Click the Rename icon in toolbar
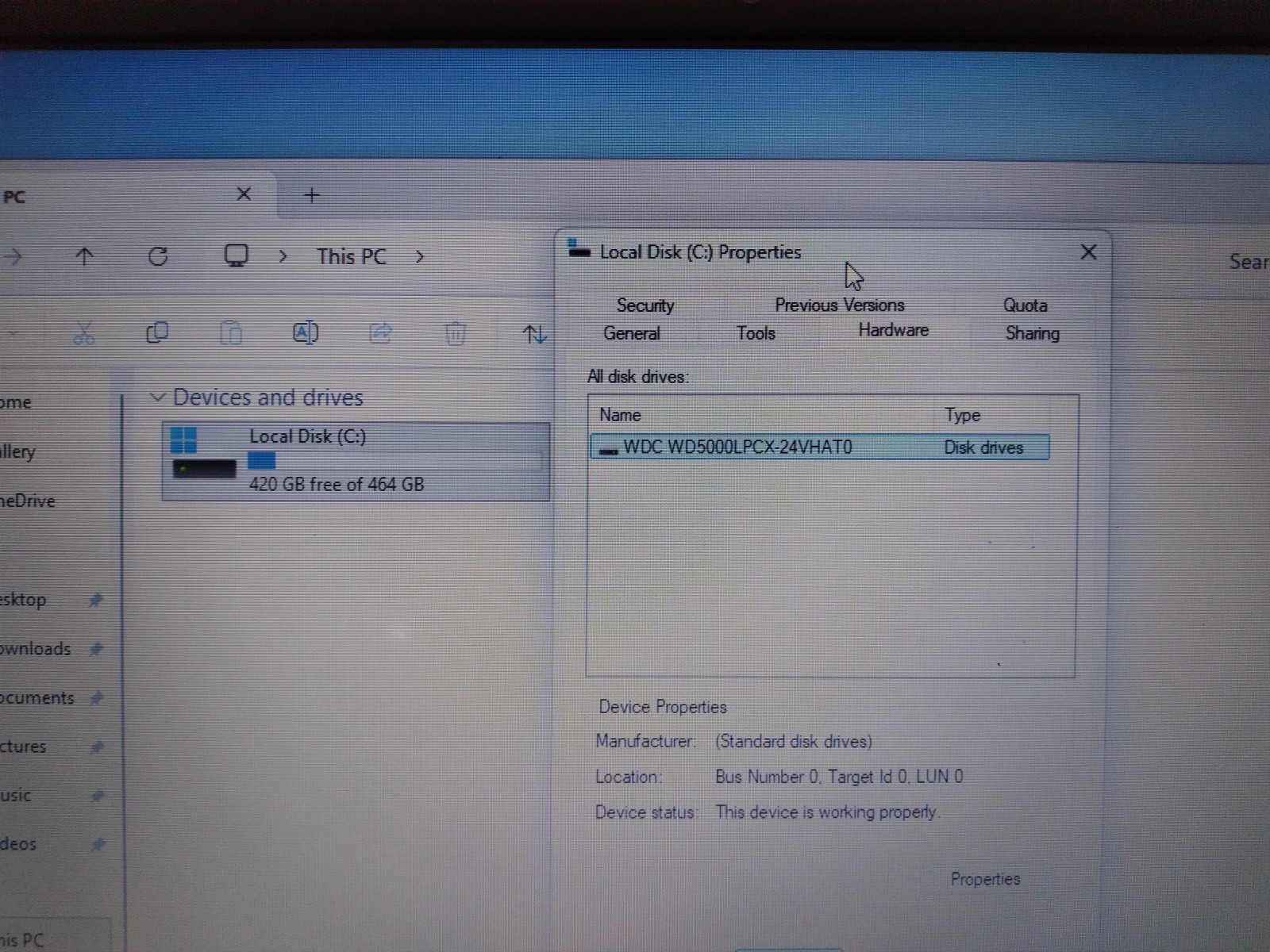Image resolution: width=1270 pixels, height=952 pixels. [306, 332]
